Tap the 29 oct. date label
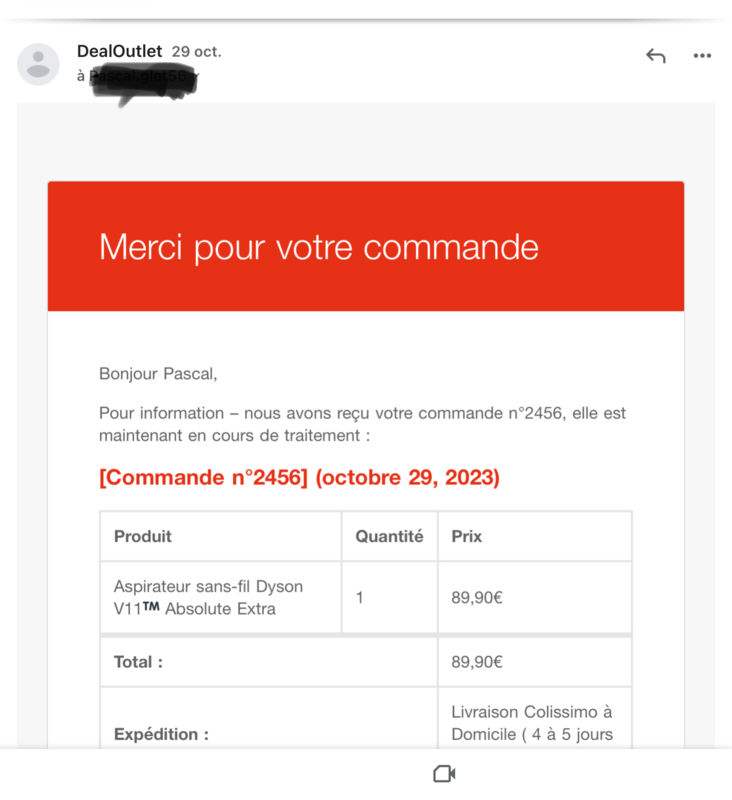This screenshot has width=732, height=800. coord(196,52)
